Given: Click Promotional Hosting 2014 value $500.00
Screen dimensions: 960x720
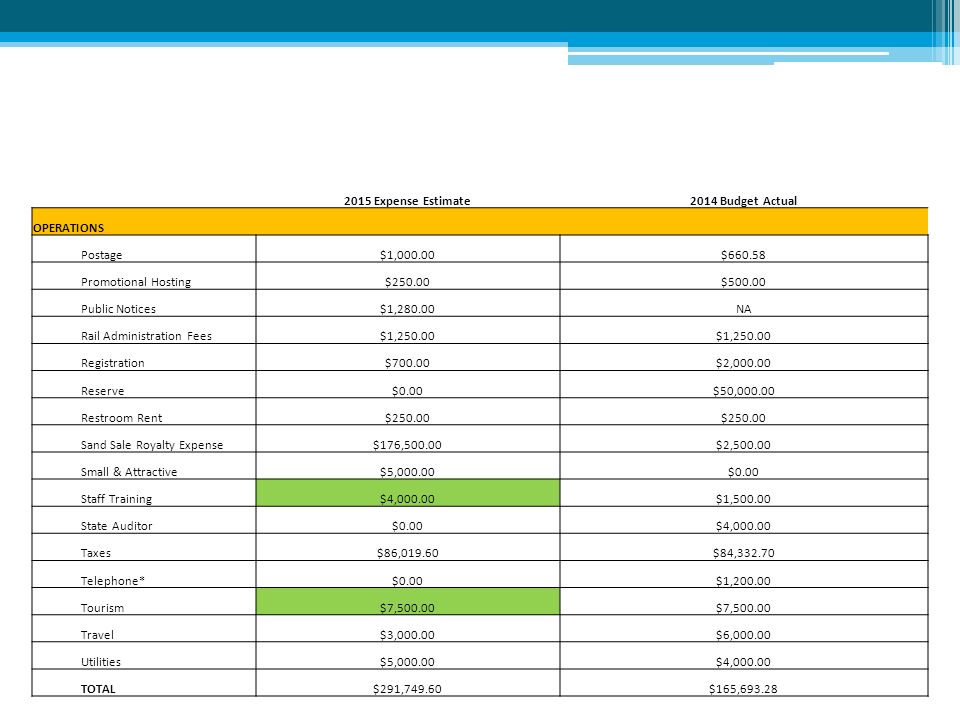Looking at the screenshot, I should pos(743,282).
